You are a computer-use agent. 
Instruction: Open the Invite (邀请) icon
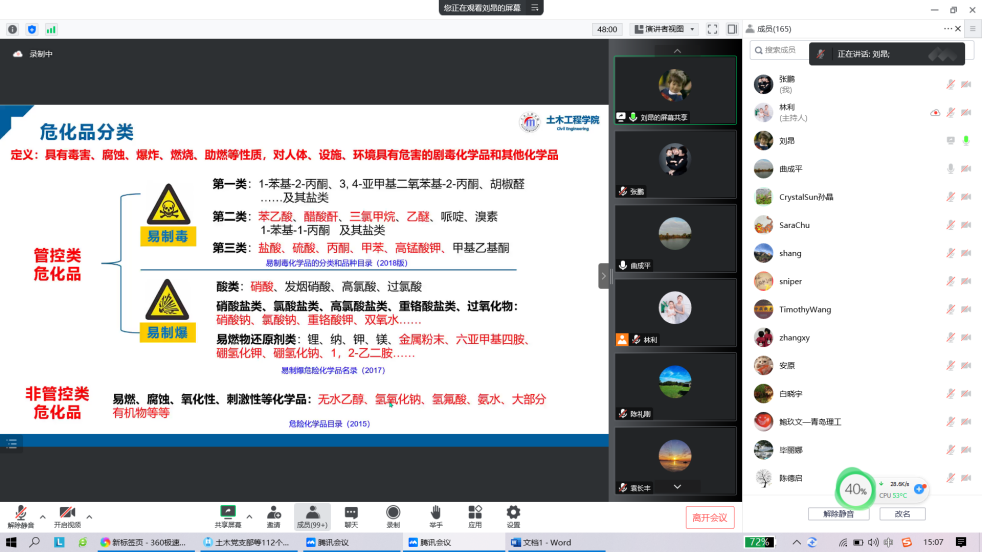coord(273,515)
